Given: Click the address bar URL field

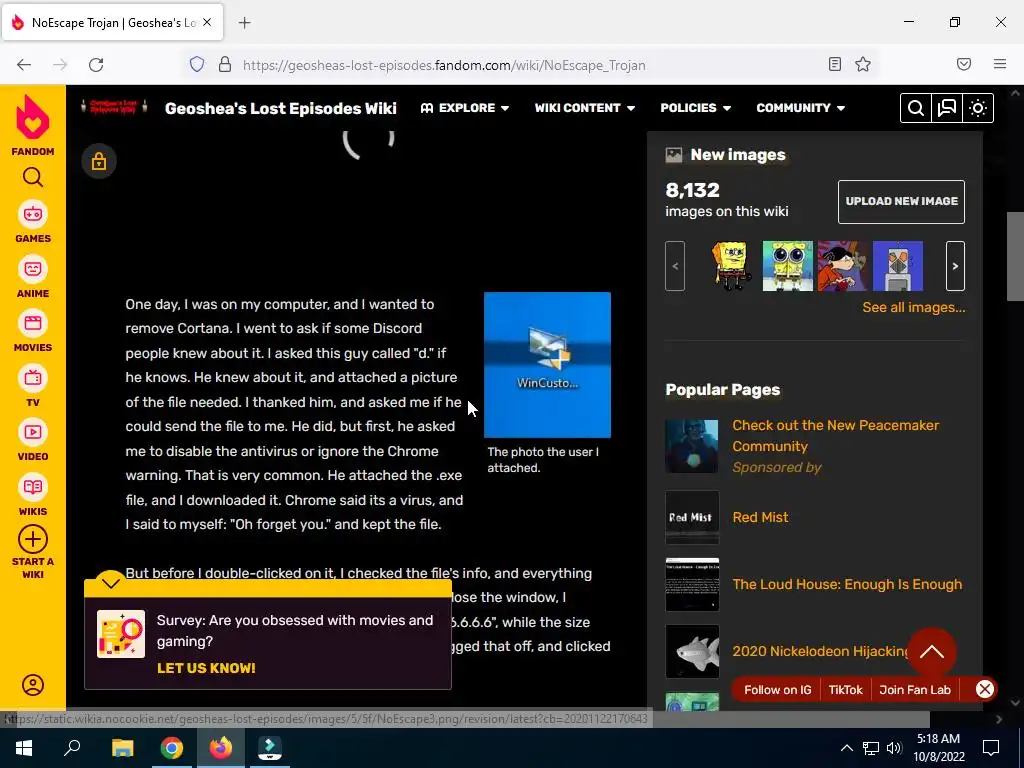Looking at the screenshot, I should point(444,65).
